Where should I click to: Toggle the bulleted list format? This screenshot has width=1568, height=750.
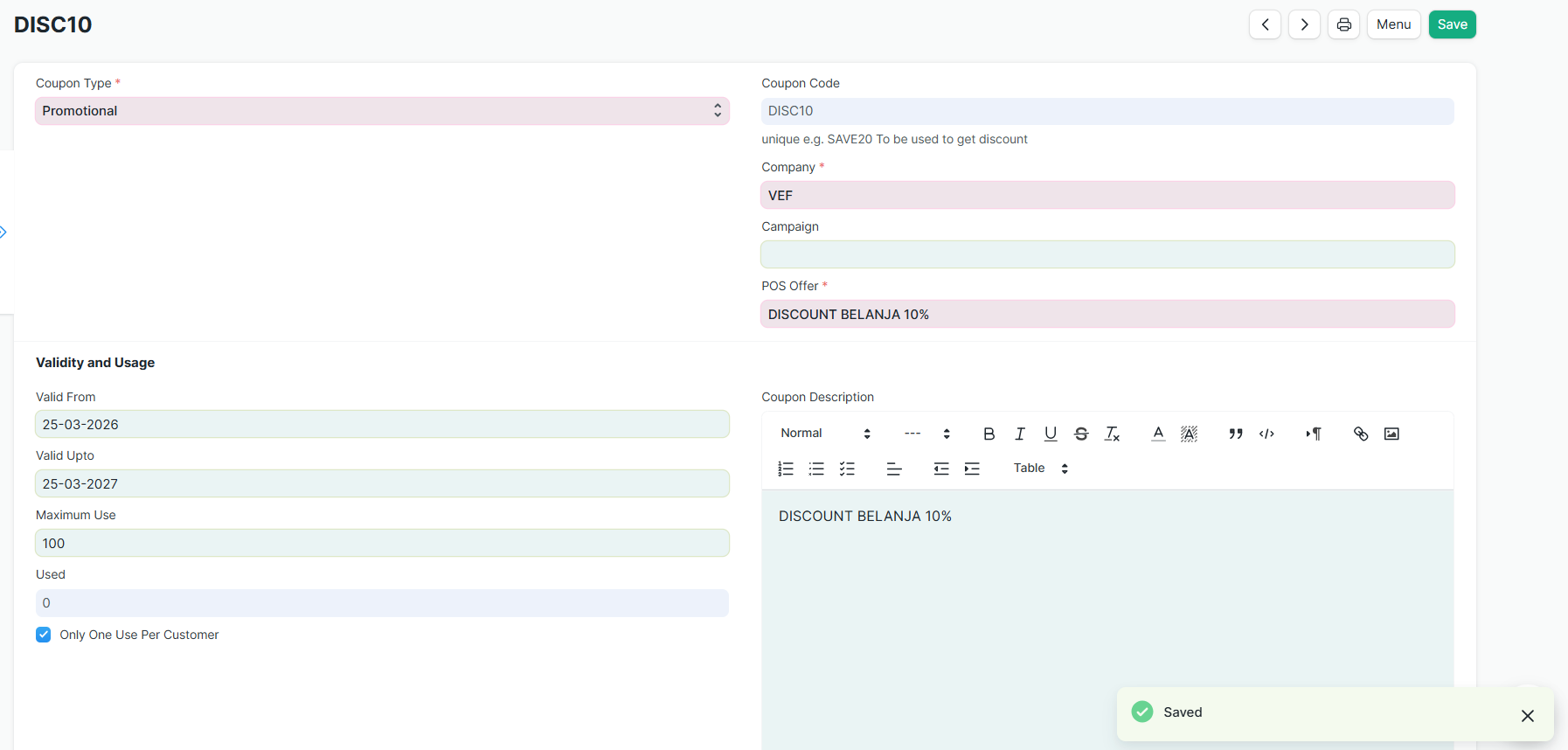click(x=816, y=469)
